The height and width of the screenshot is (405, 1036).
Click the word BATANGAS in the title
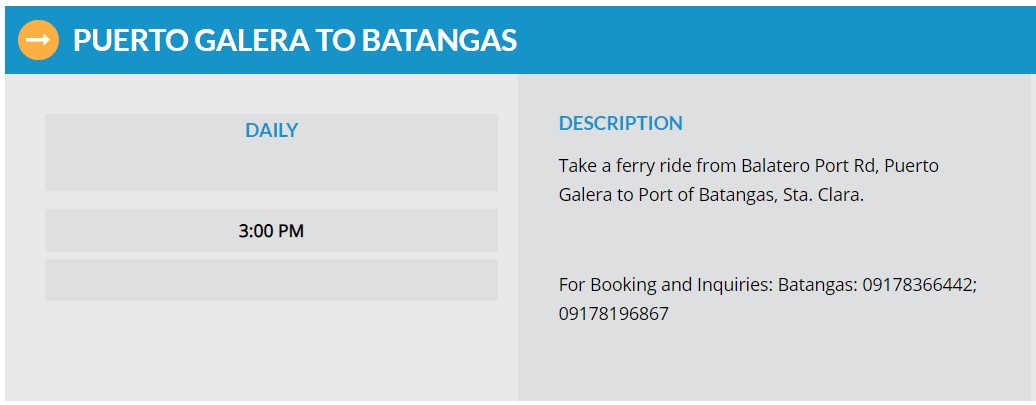click(439, 40)
